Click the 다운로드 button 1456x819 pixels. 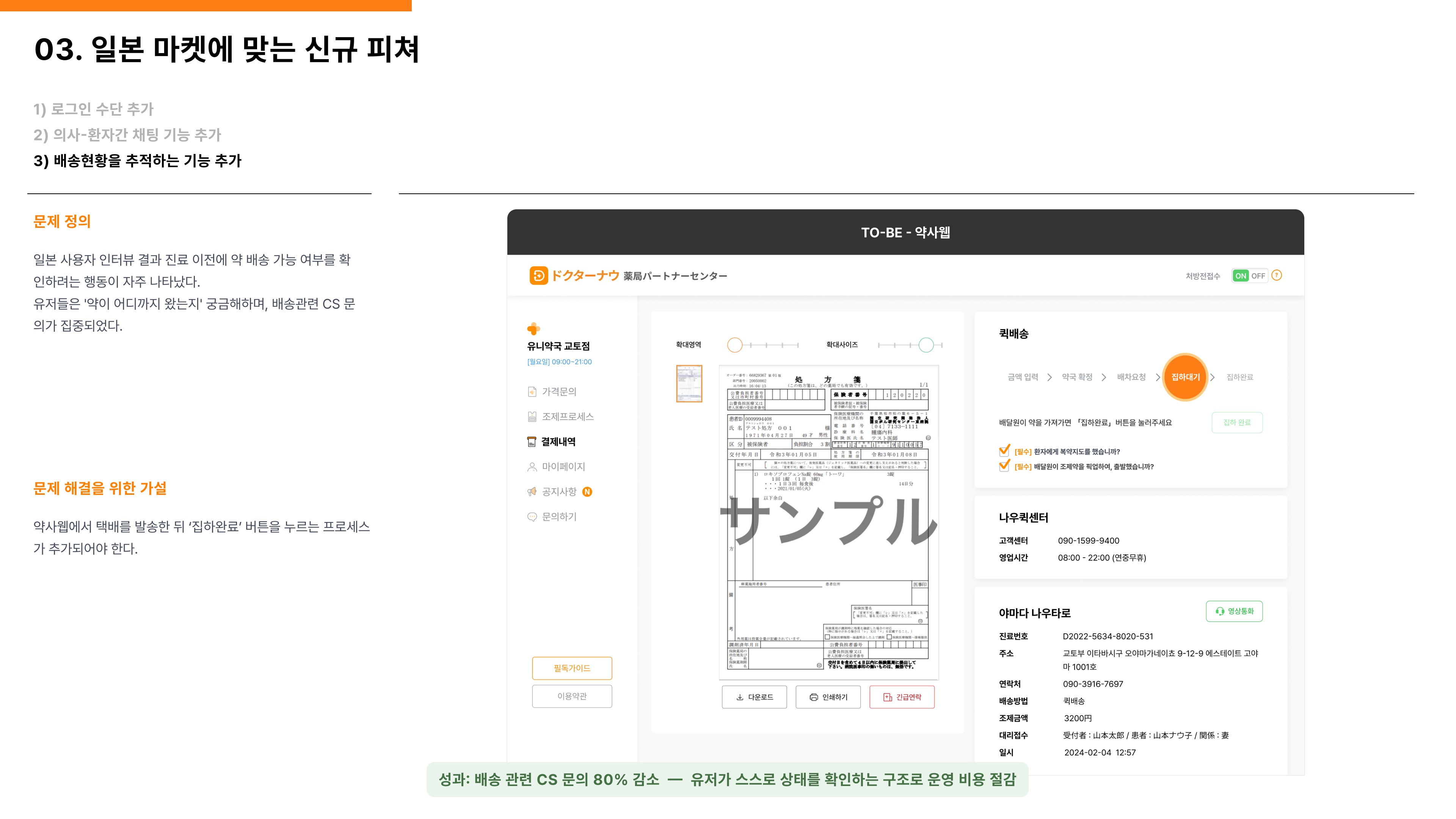[x=754, y=697]
